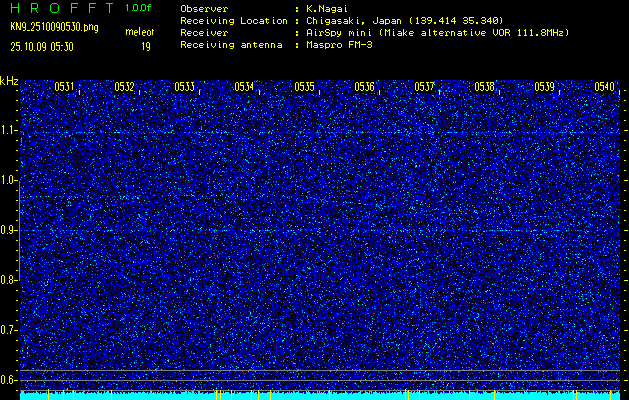Click the 0531 time marker
629x400 pixels.
pos(64,87)
